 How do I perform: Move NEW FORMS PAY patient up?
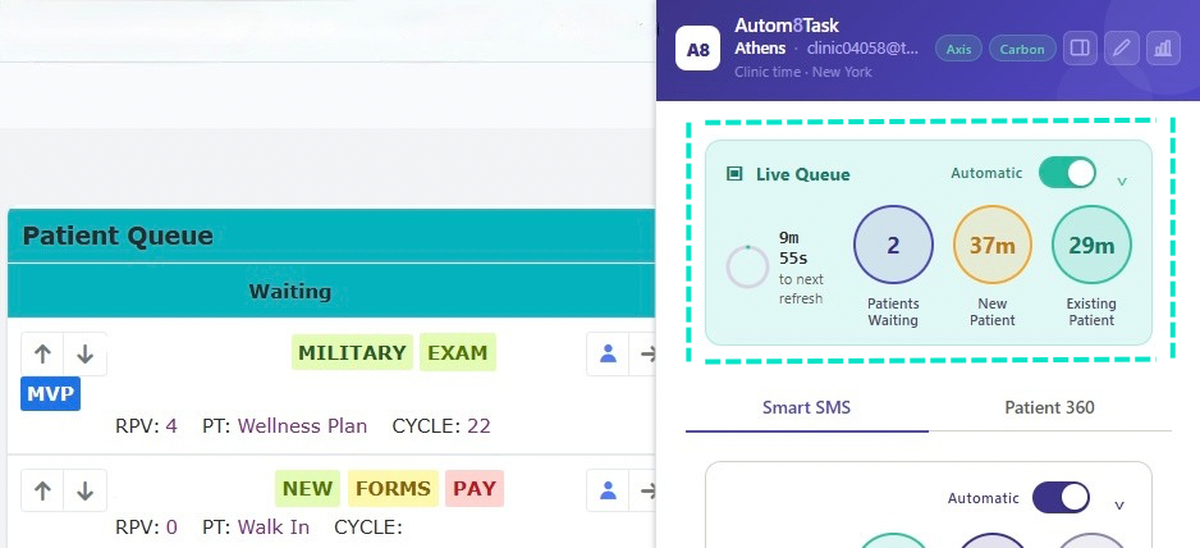point(42,491)
